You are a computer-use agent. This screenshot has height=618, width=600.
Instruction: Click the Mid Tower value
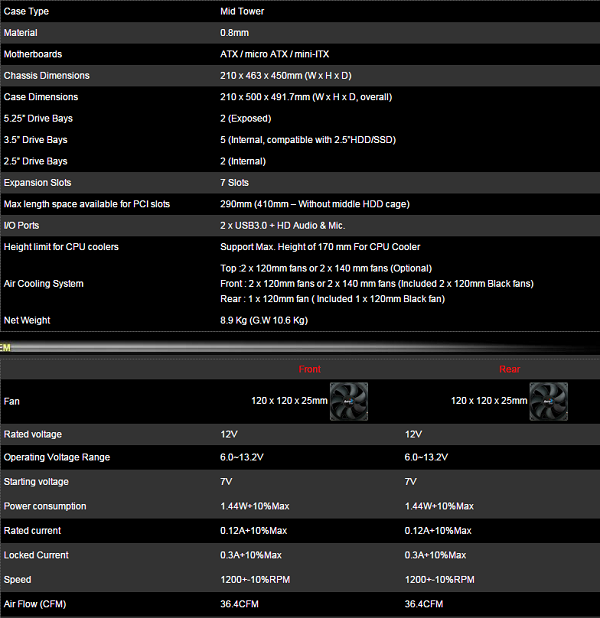[242, 11]
